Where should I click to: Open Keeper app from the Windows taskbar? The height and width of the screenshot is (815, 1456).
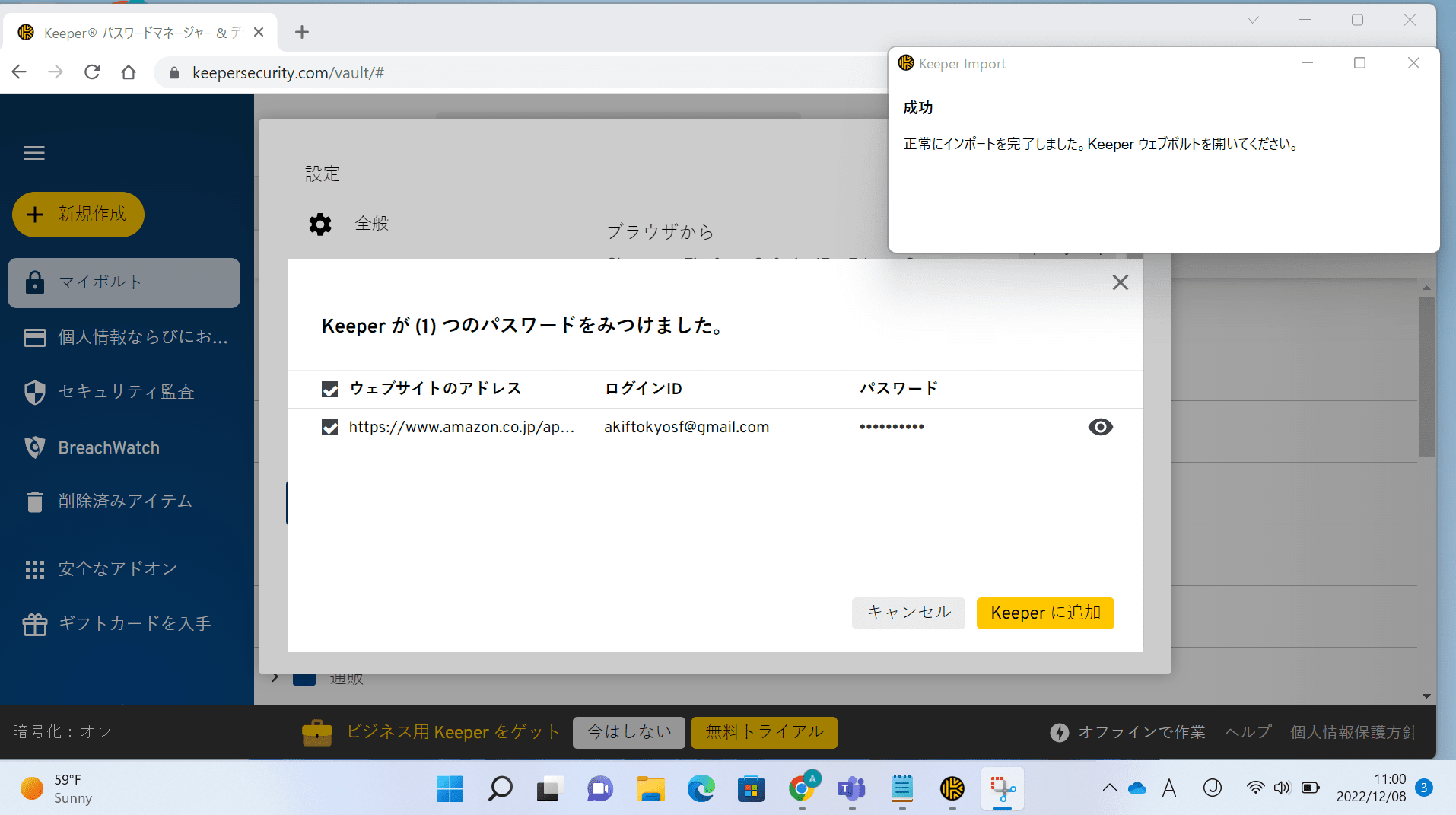(x=952, y=789)
